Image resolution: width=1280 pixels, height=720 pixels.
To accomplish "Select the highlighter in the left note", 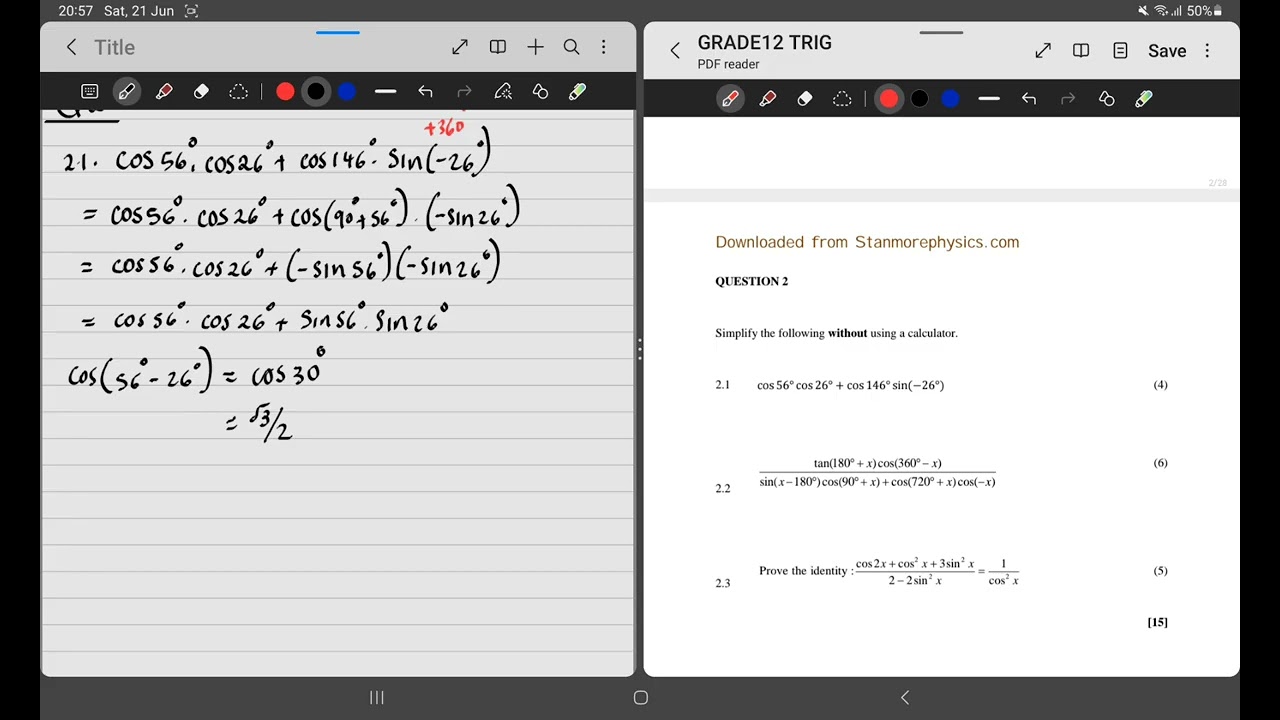I will coord(164,92).
